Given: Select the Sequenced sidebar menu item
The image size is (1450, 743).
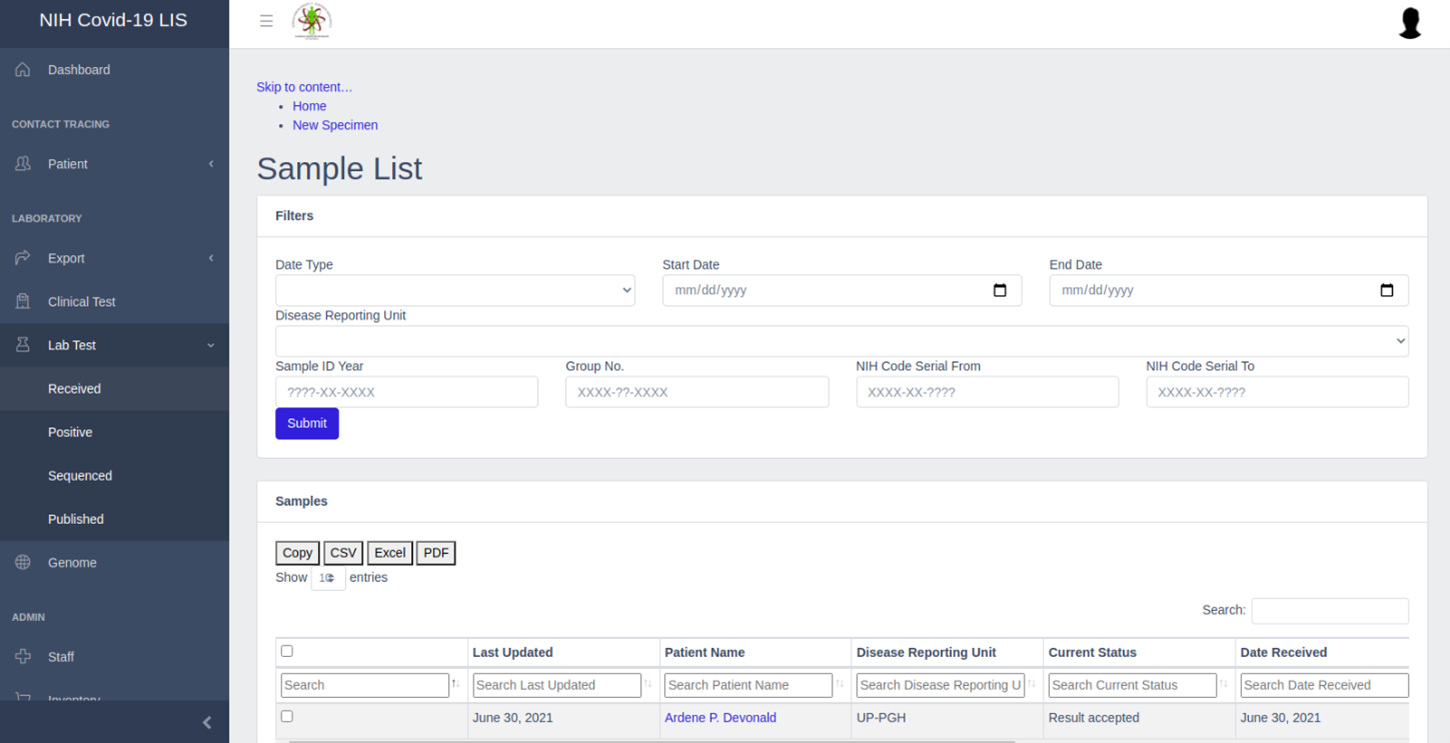Looking at the screenshot, I should pyautogui.click(x=80, y=476).
